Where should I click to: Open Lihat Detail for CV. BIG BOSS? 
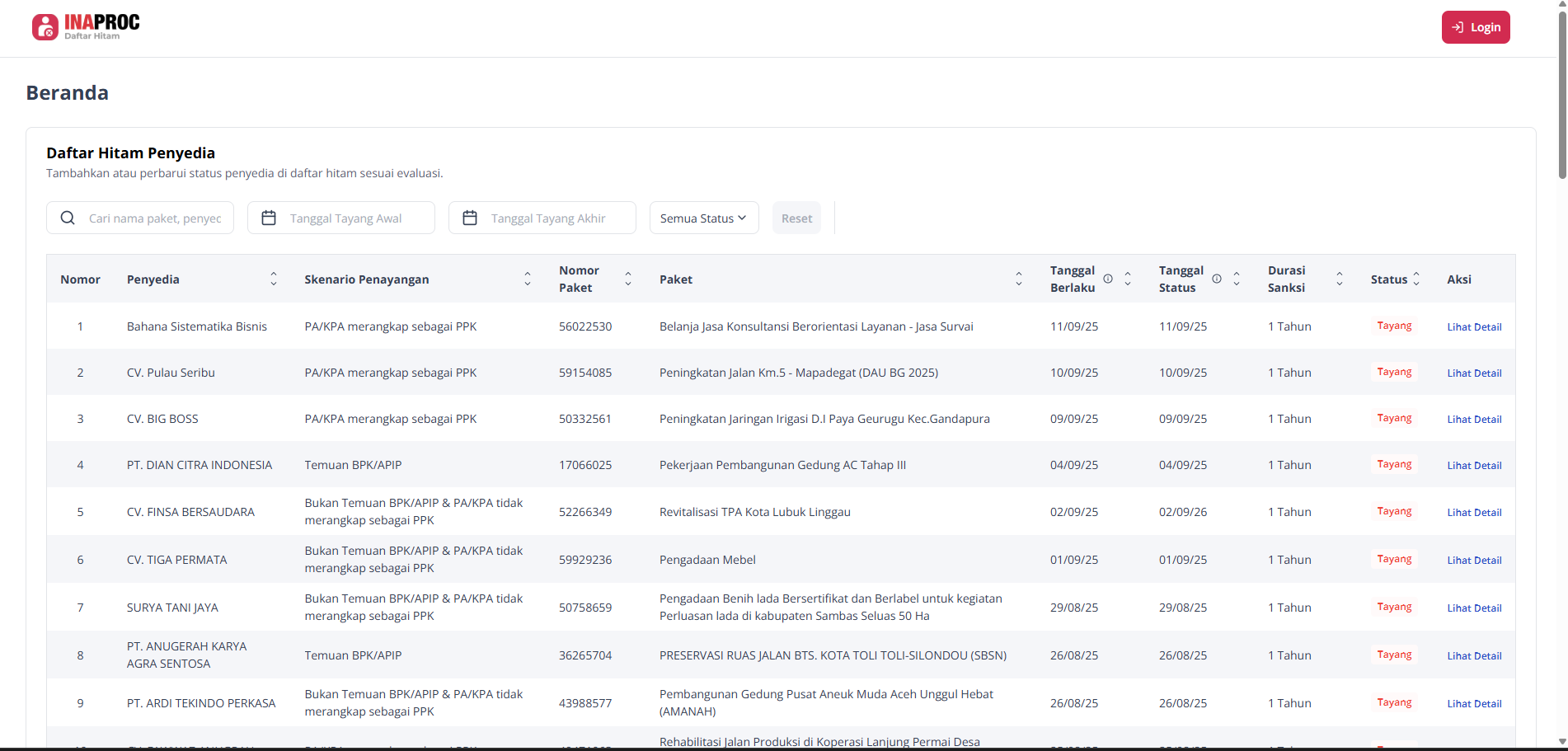[1474, 420]
